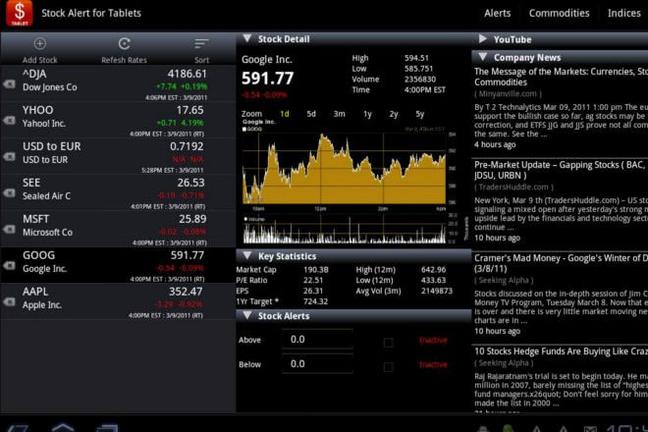Tap the delete tag icon beside GOOG
The image size is (648, 432).
point(9,266)
